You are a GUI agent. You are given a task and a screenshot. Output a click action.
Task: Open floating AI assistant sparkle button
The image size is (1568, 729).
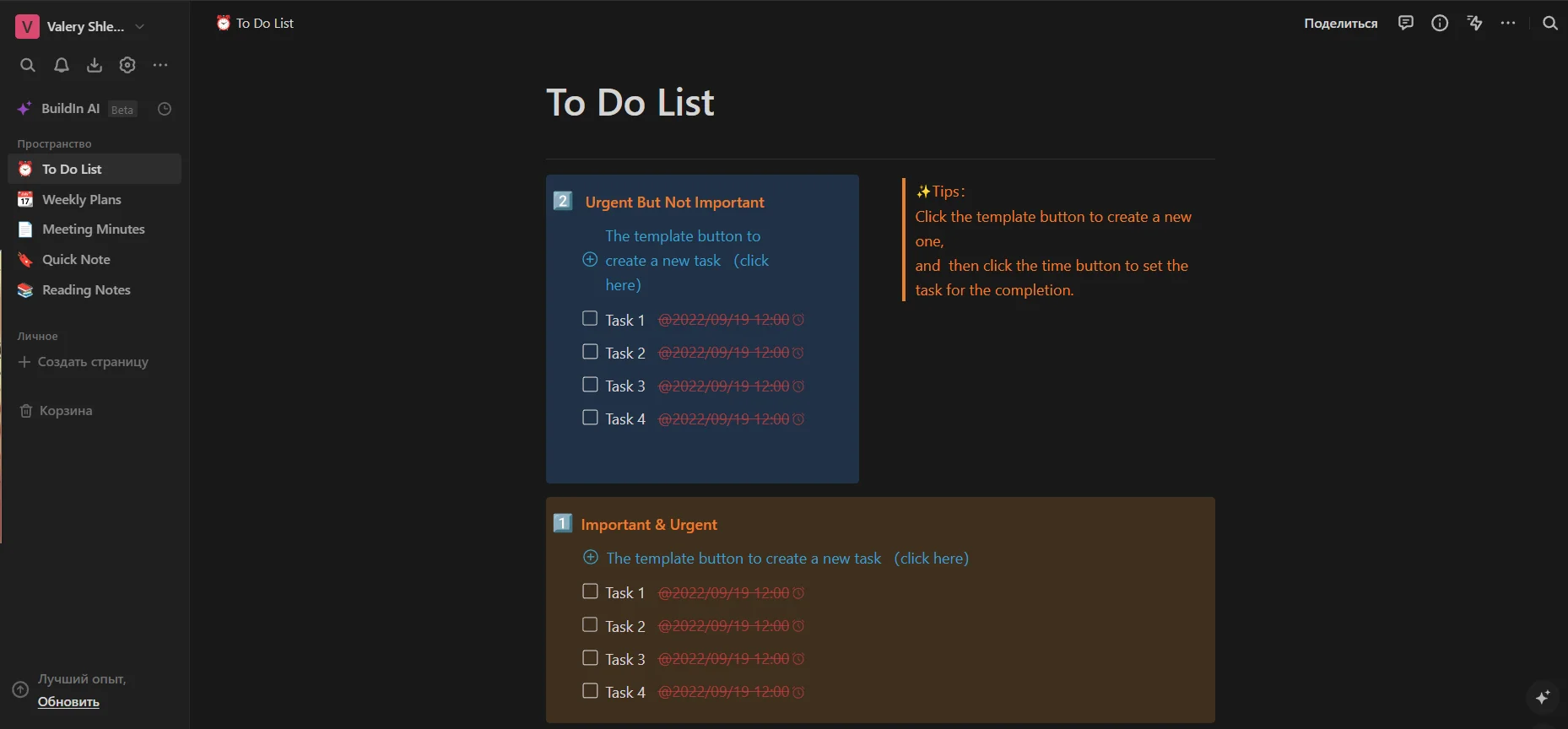1543,697
